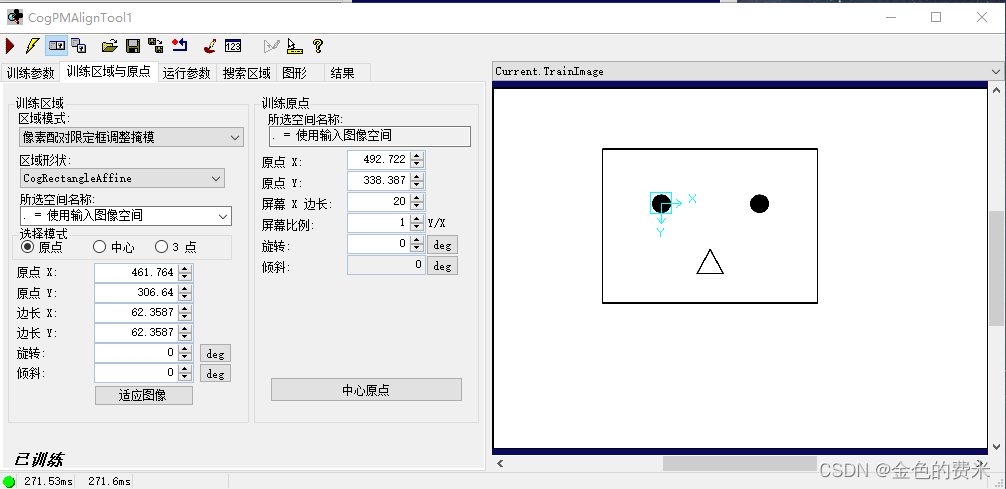Click the 中心原点 button

pos(366,390)
